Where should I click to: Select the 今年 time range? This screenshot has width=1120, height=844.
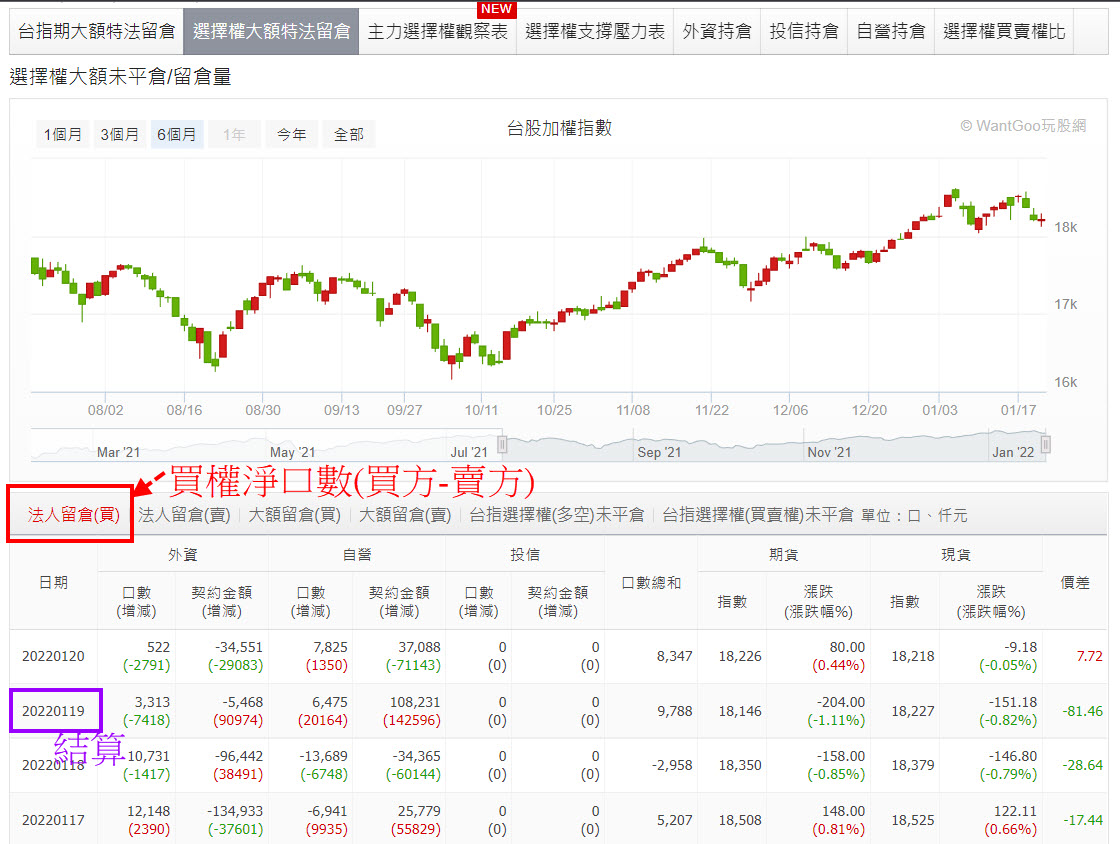(291, 134)
